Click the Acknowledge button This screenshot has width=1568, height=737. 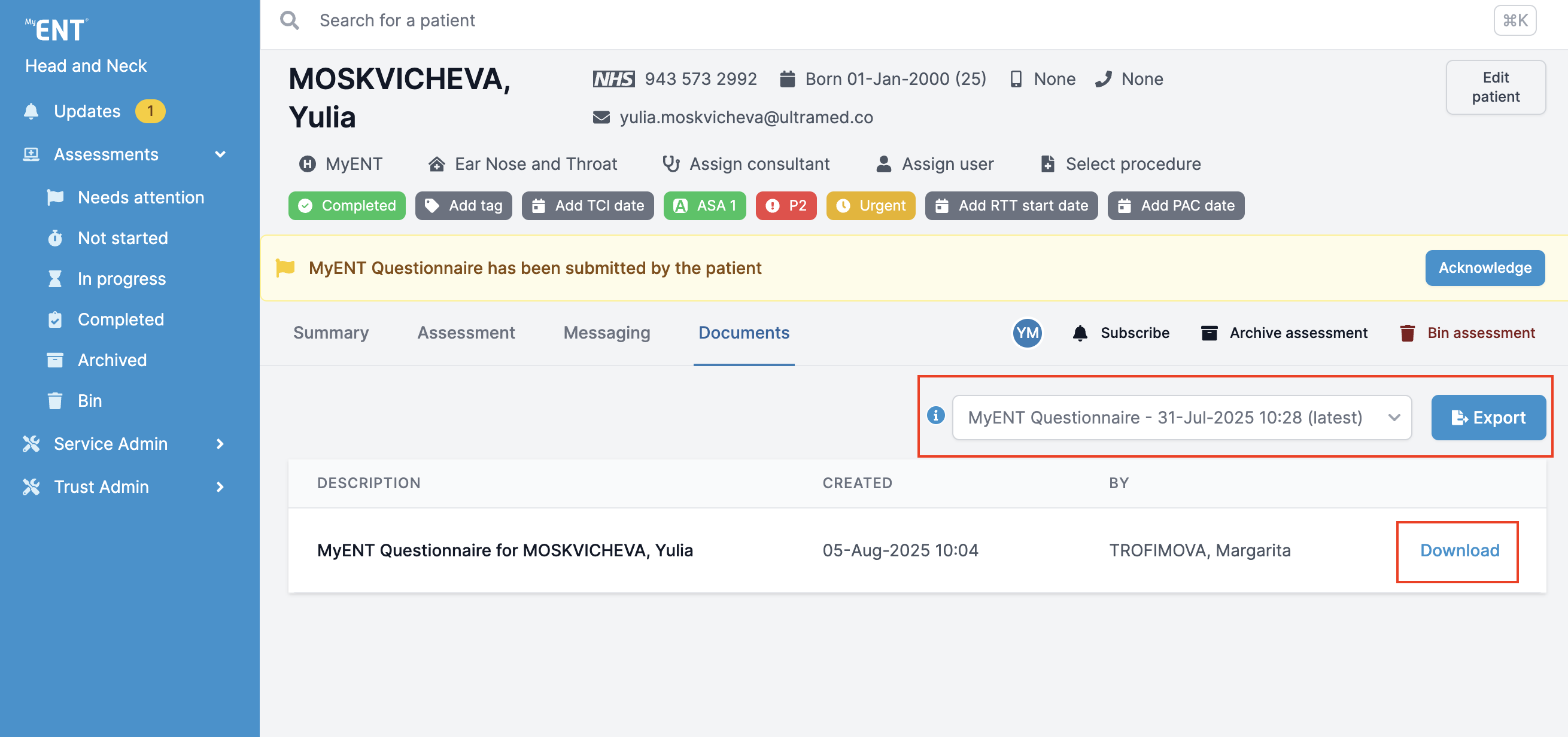[1484, 268]
